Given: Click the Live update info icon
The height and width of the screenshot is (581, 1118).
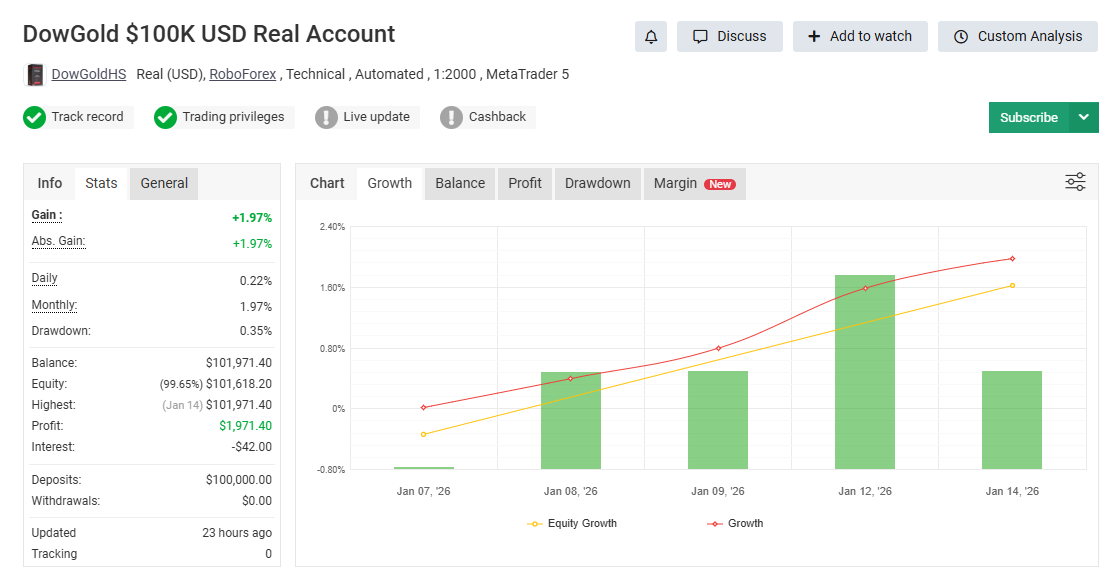Looking at the screenshot, I should click(x=324, y=117).
